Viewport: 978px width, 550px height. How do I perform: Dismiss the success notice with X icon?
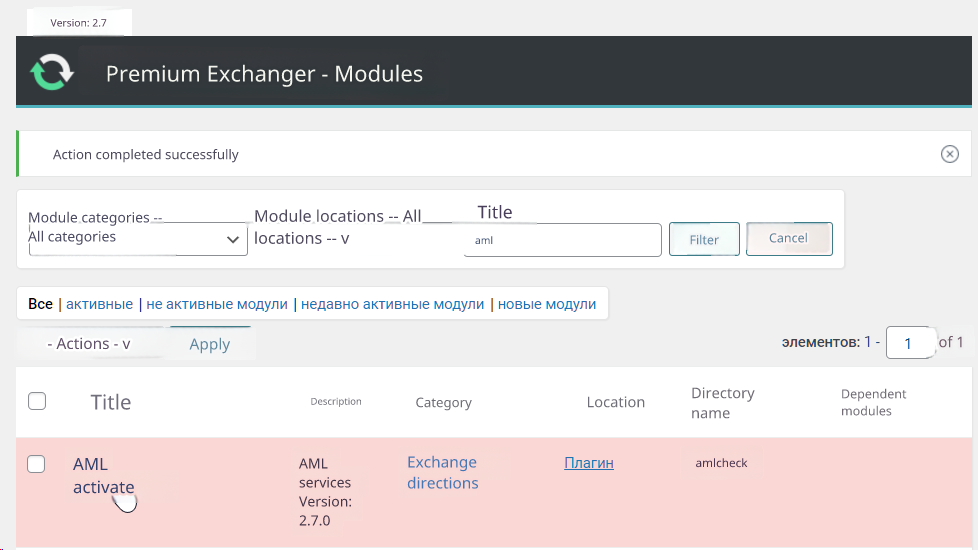949,154
